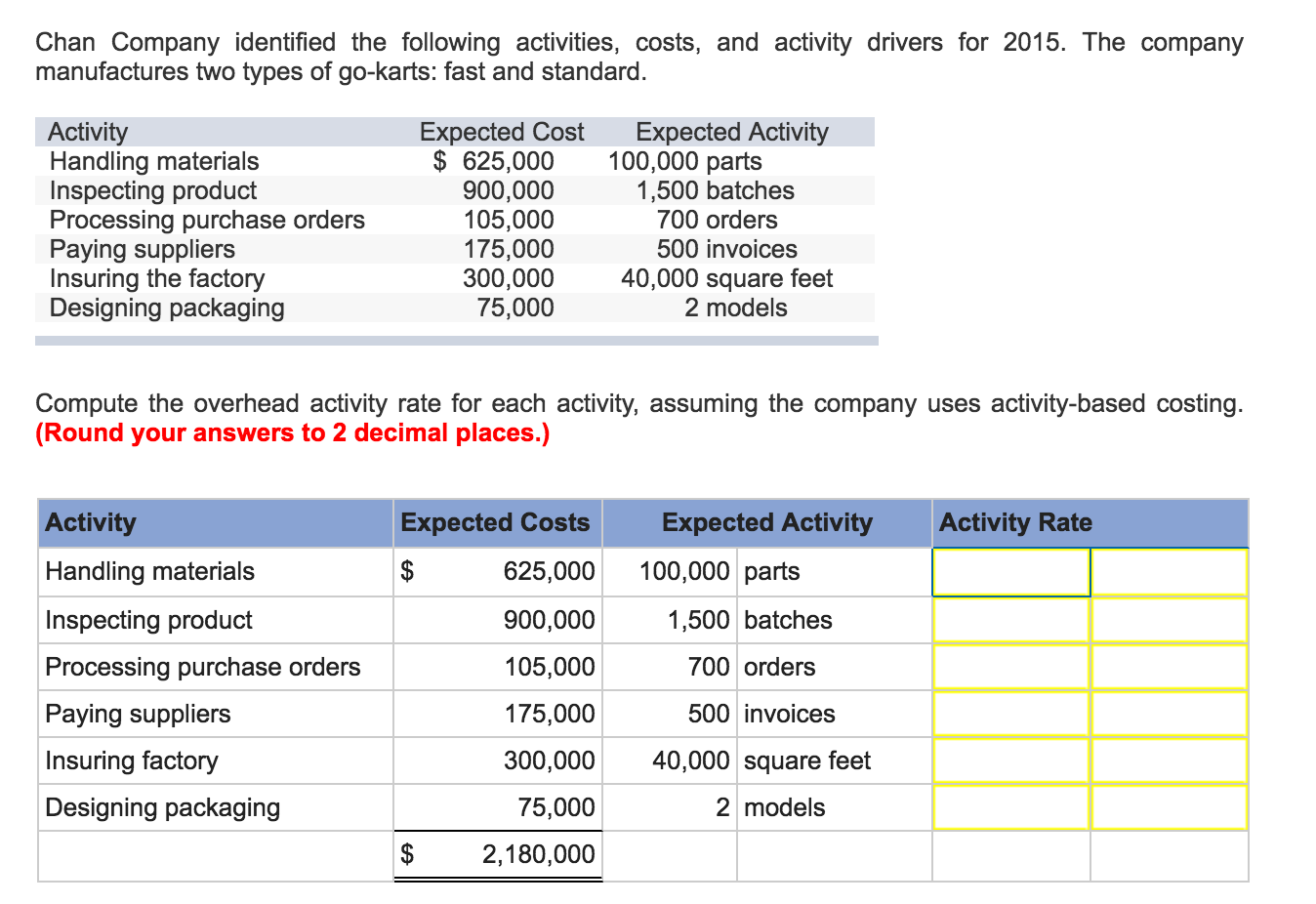Click the 'Designing packaging' answer-table row label
The width and height of the screenshot is (1316, 904).
[163, 807]
